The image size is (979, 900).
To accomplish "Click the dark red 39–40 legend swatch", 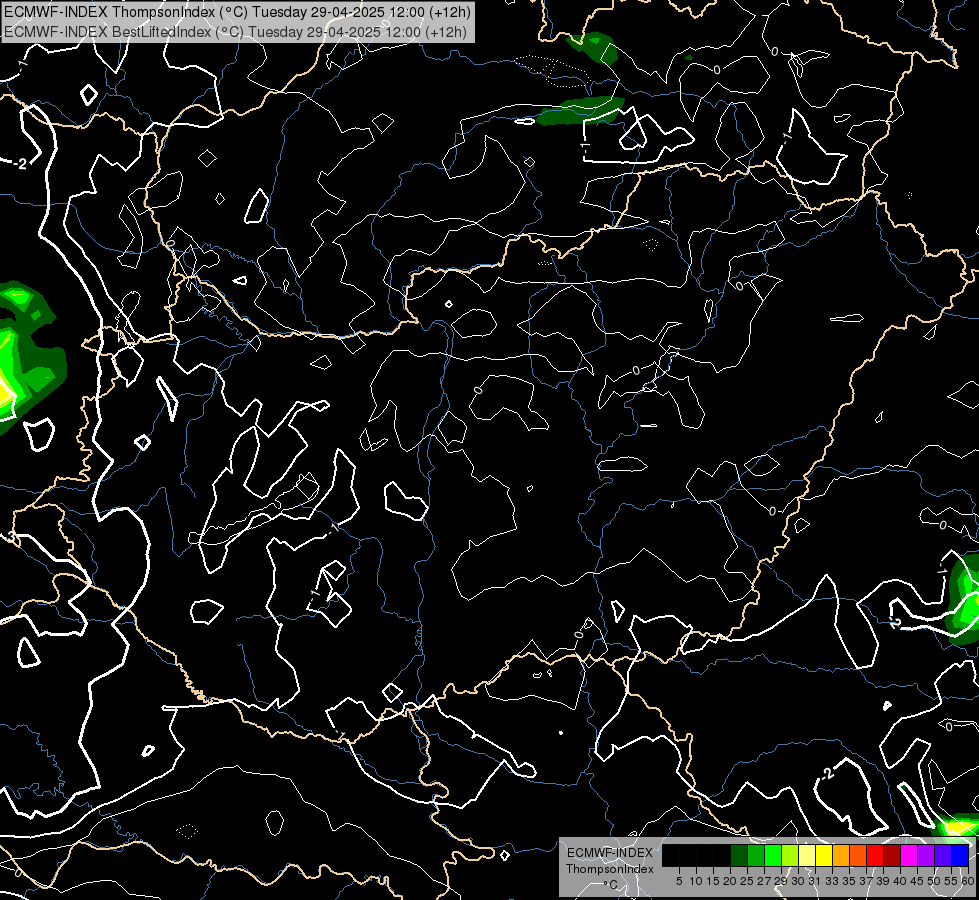I will pos(892,855).
